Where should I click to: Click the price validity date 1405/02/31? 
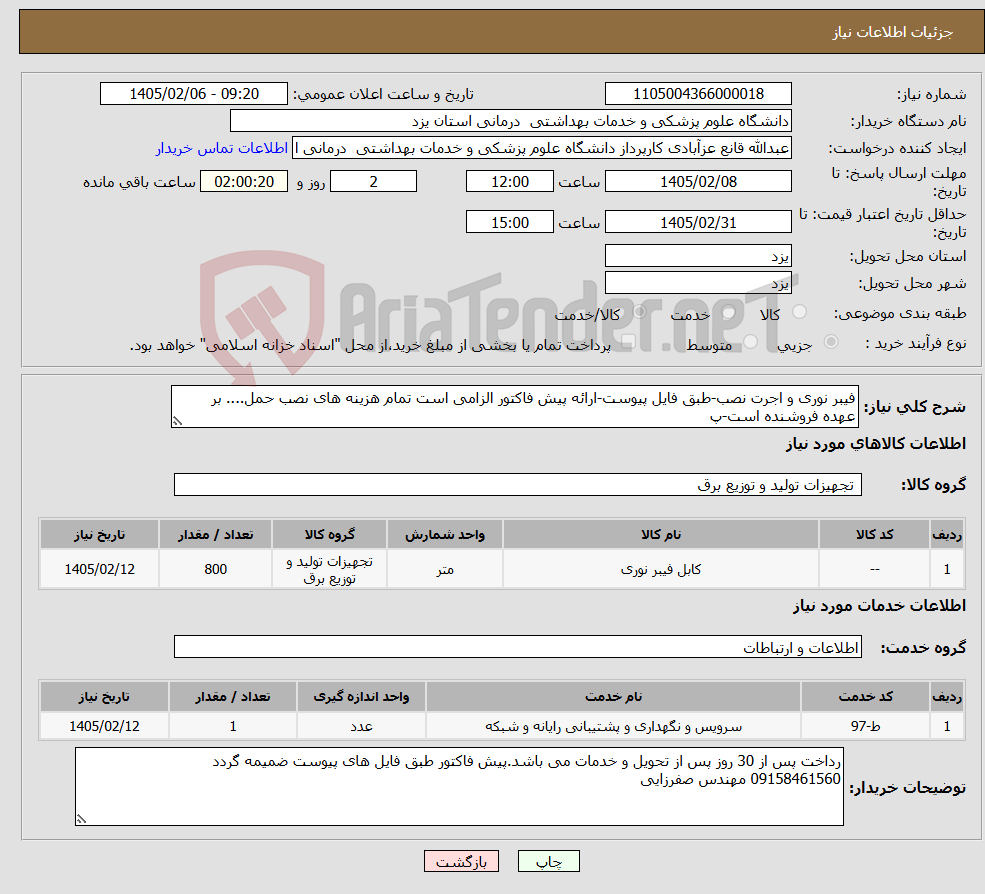698,222
